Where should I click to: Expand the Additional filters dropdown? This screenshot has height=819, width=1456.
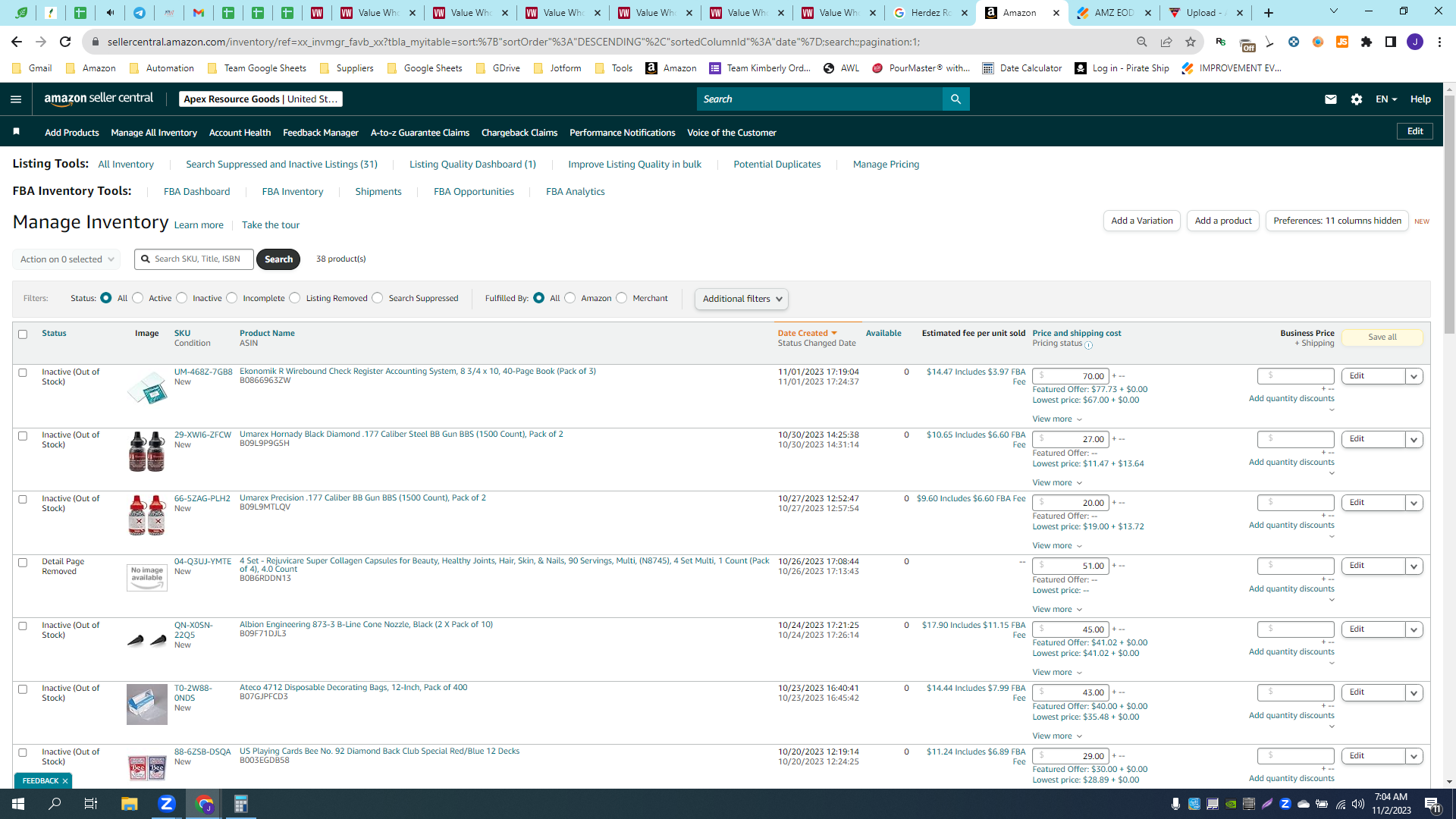(742, 299)
